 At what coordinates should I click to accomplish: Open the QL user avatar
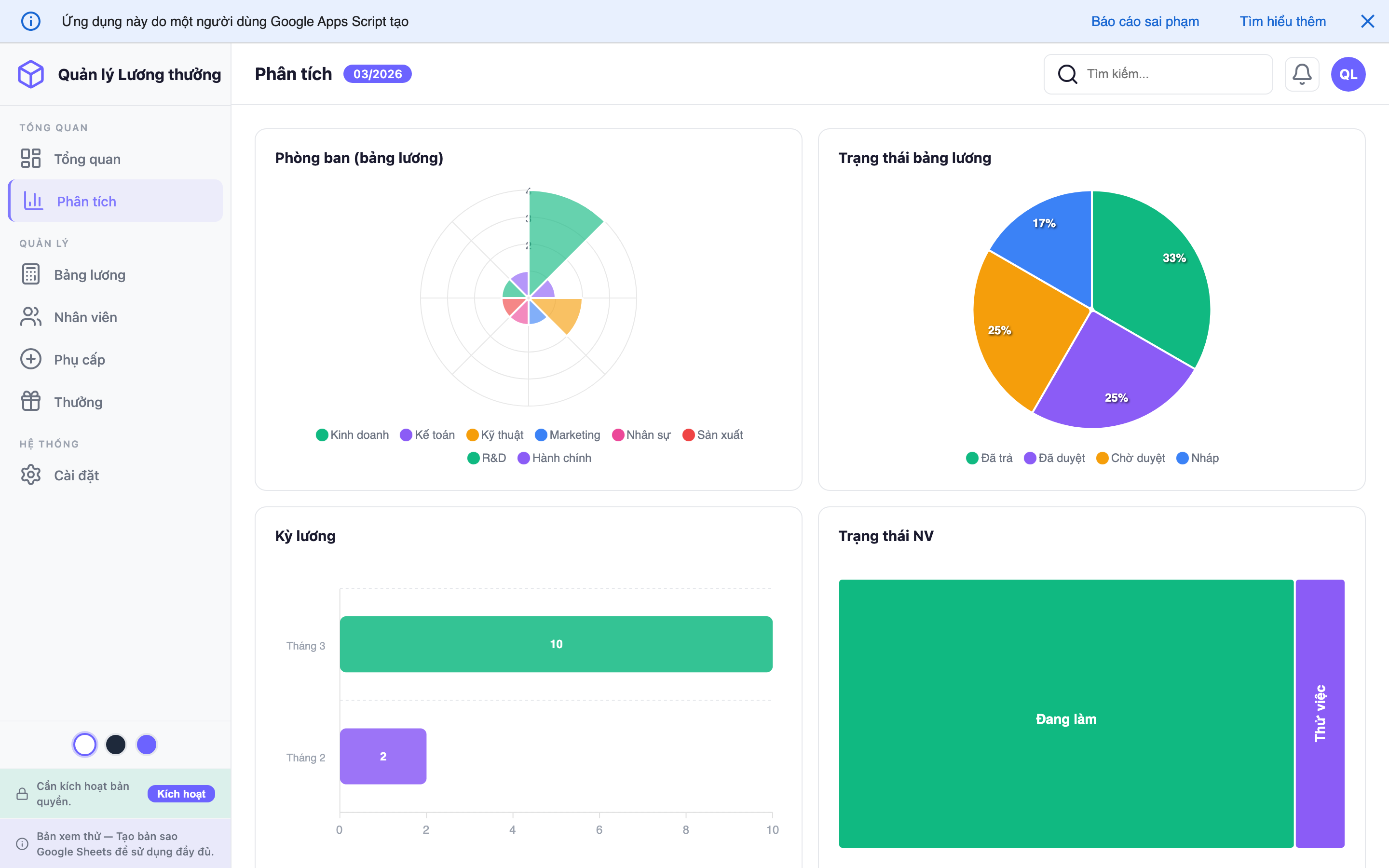coord(1348,74)
